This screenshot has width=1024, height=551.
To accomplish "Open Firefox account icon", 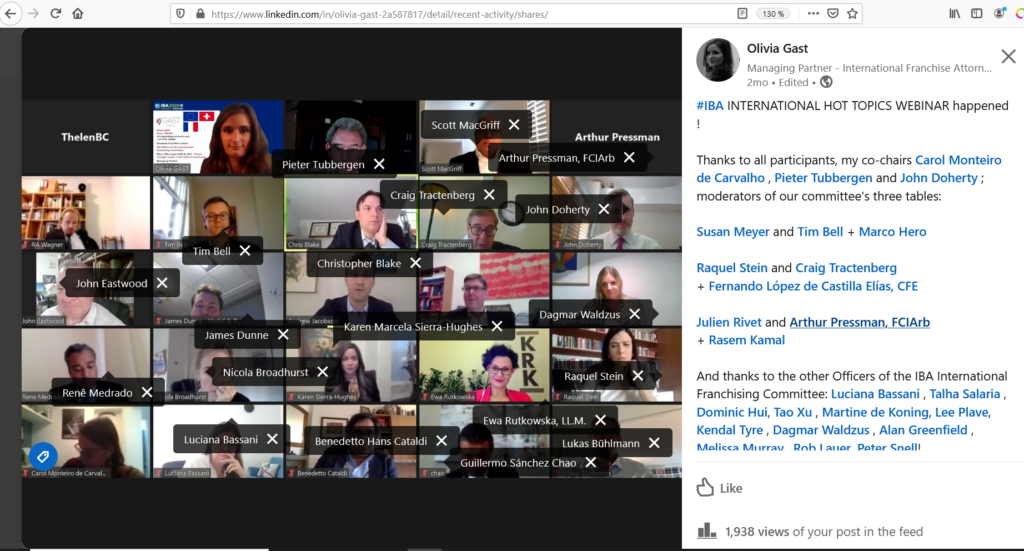I will click(x=999, y=13).
